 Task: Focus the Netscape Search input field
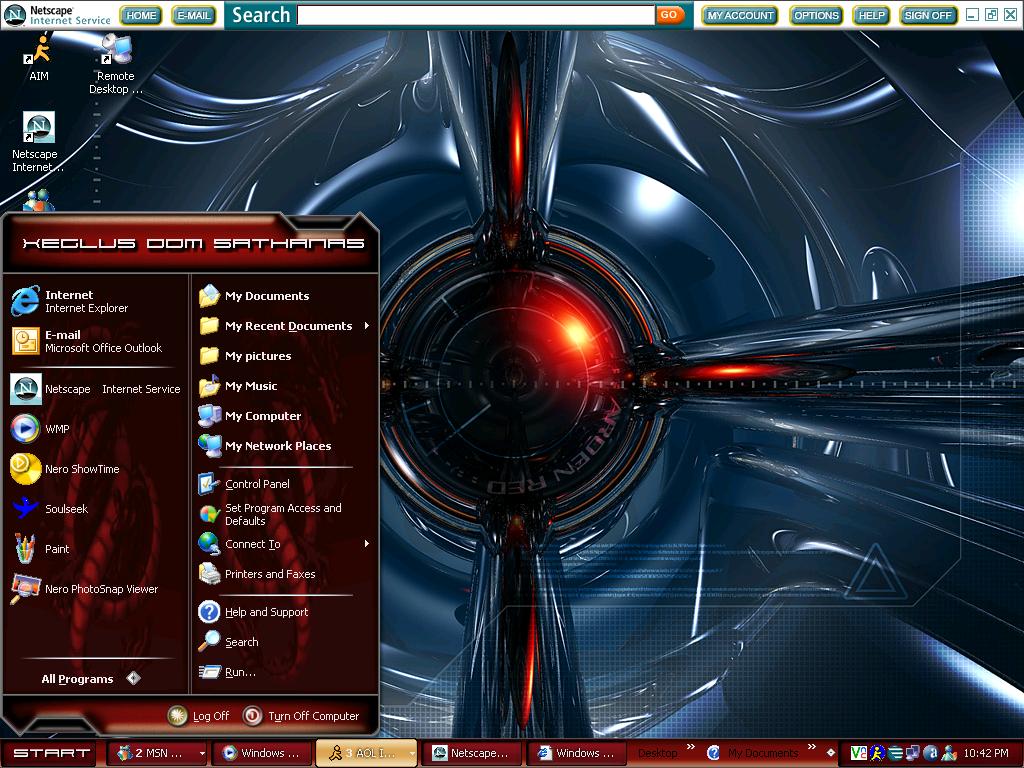tap(475, 15)
